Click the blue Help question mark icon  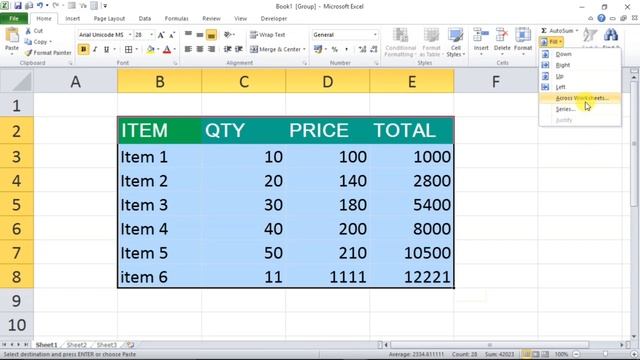601,18
